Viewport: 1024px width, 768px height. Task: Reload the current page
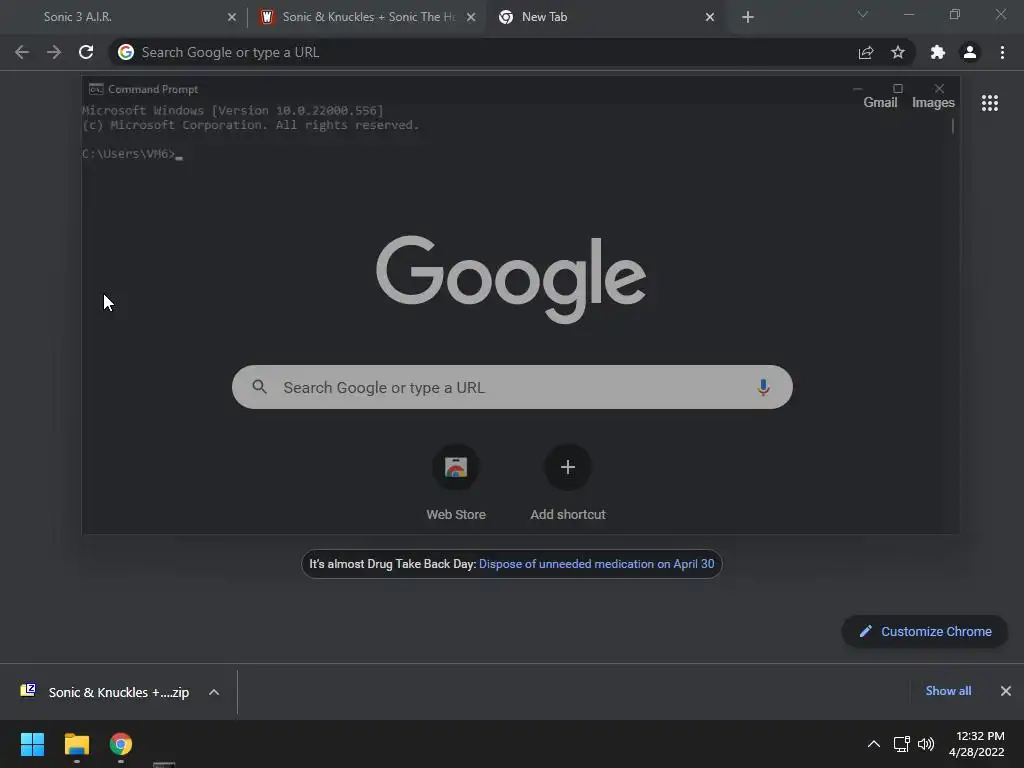(x=86, y=52)
